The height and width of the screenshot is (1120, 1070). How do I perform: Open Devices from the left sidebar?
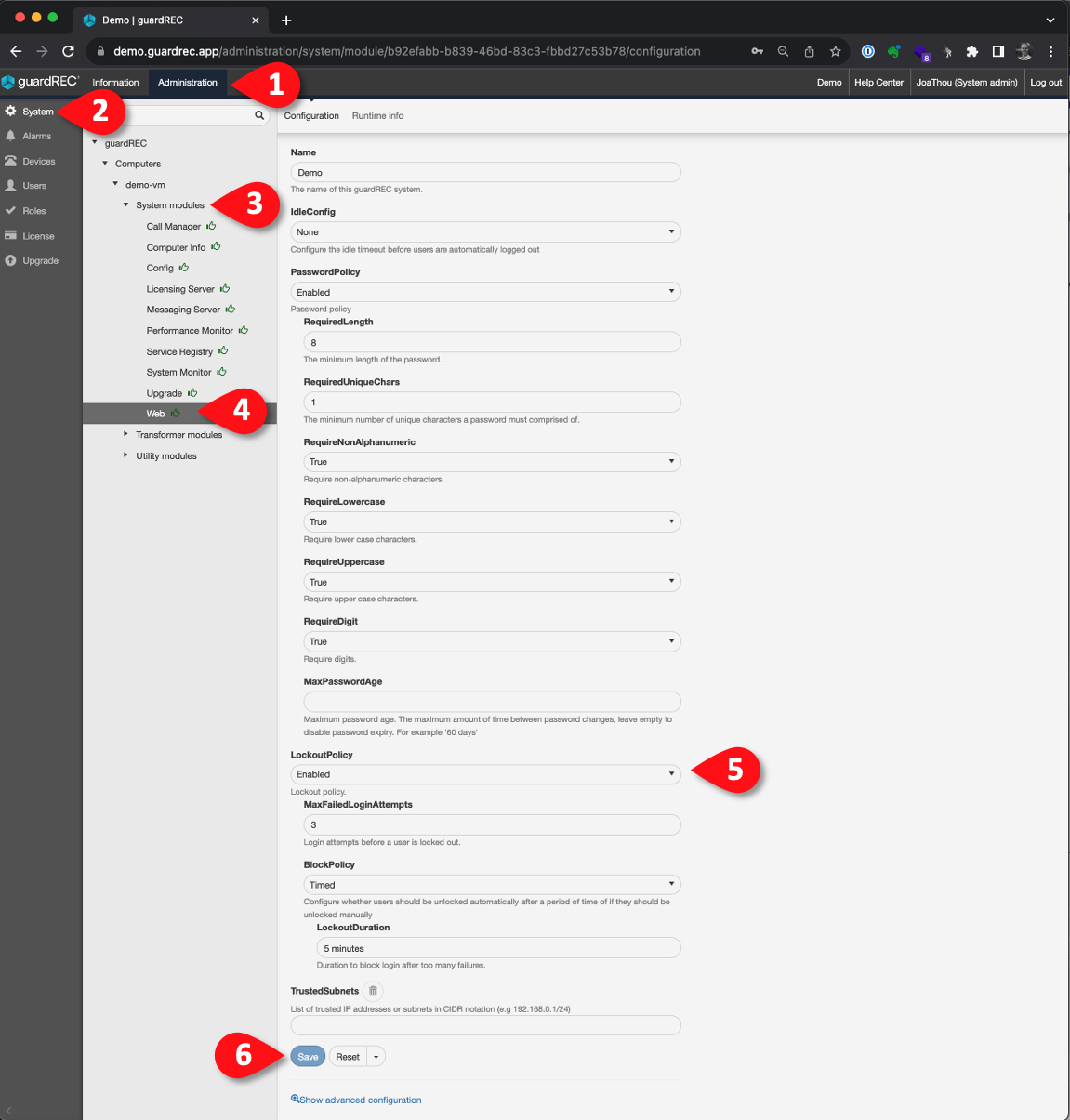(38, 161)
